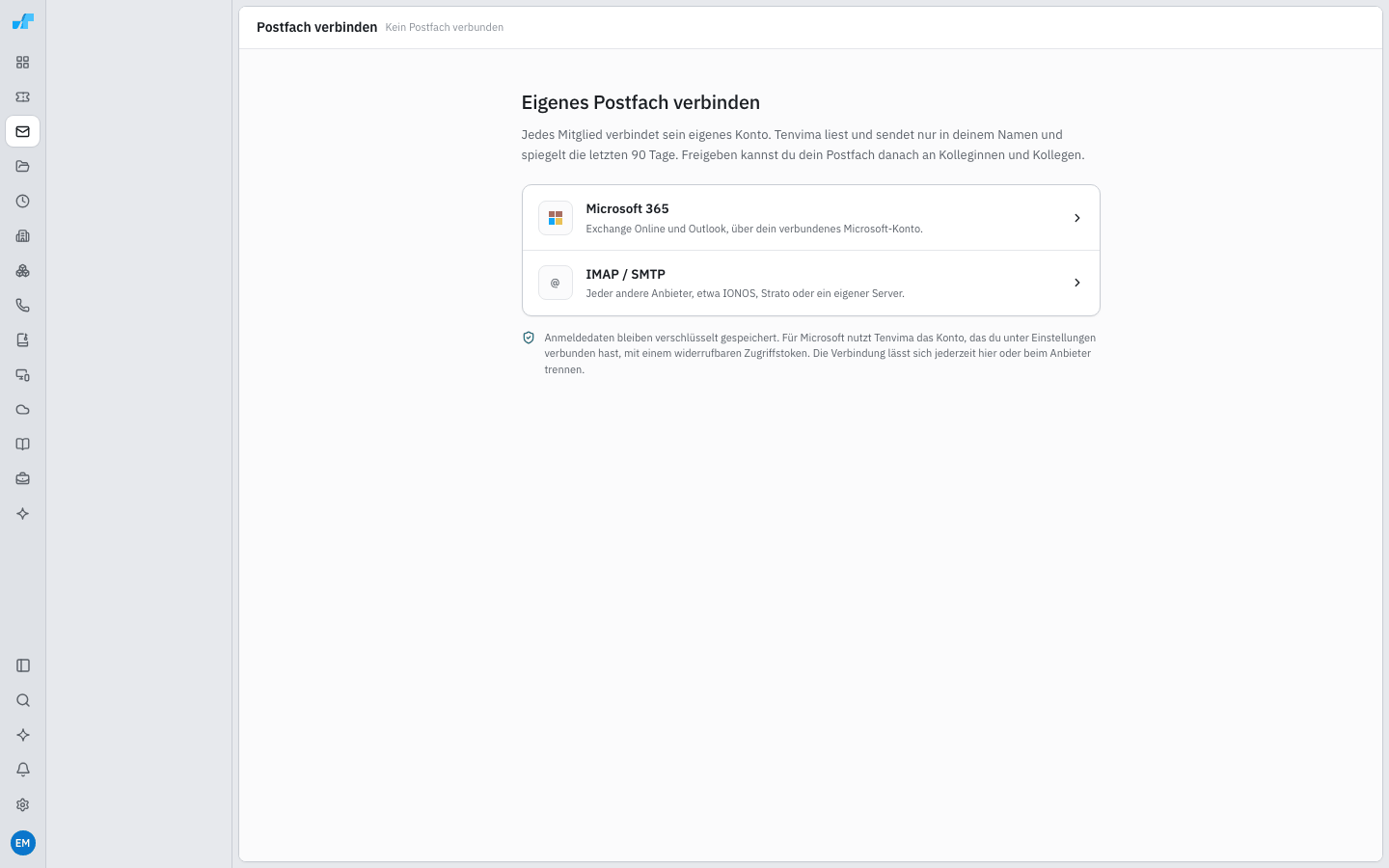Open the notebook with download arrow icon

pos(22,340)
